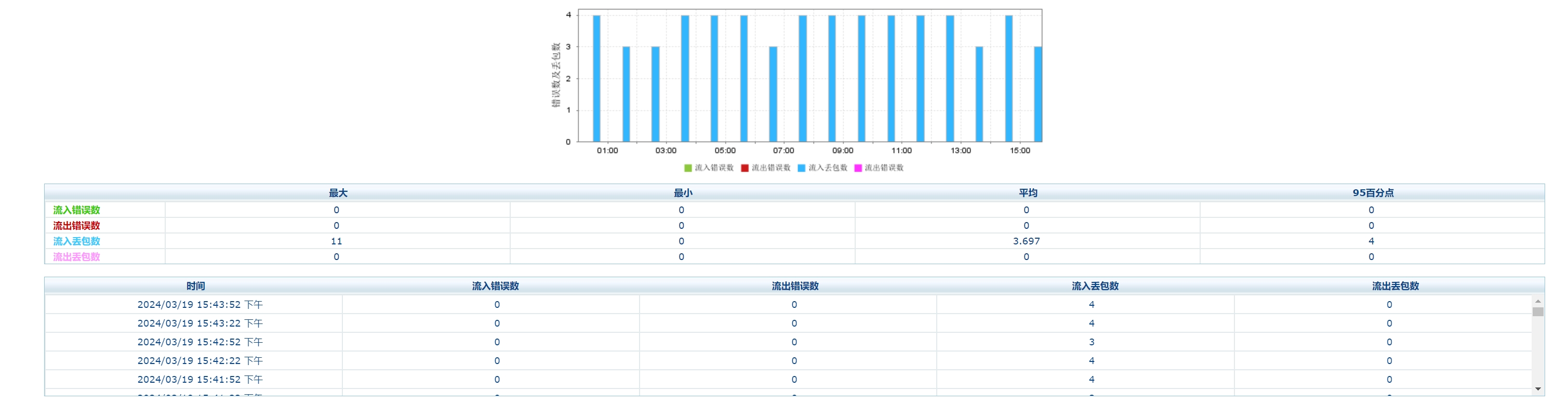The height and width of the screenshot is (415, 1568).
Task: Click the green 流入错误数 row label
Action: tap(77, 210)
